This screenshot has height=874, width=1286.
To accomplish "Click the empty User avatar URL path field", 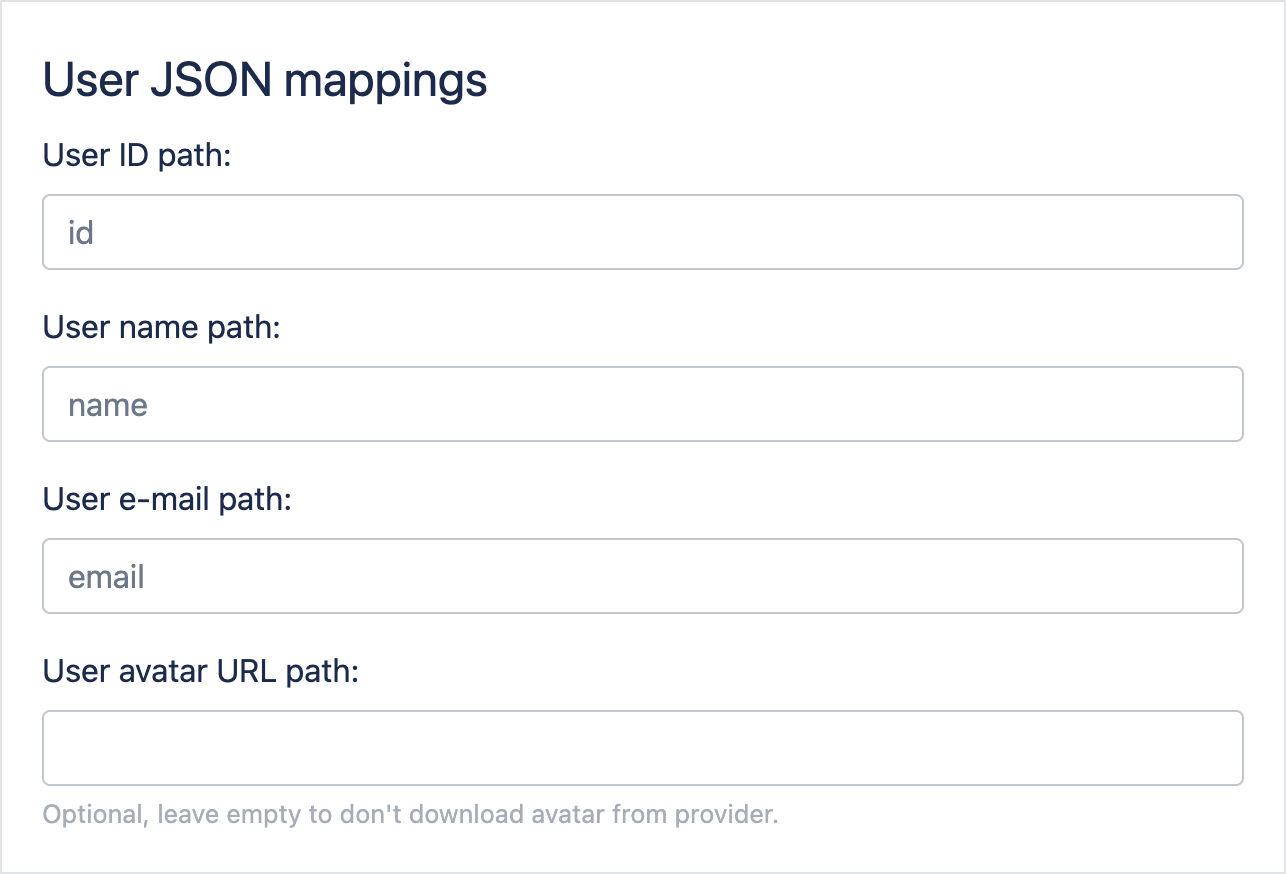I will [642, 748].
